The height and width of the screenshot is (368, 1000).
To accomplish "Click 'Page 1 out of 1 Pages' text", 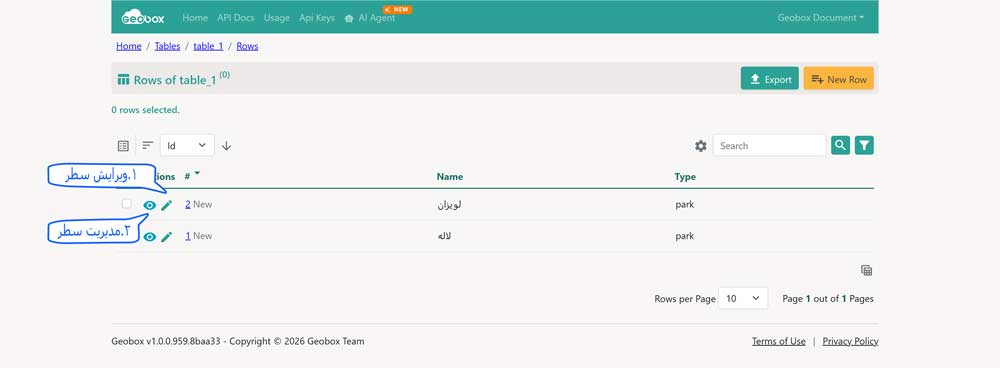I will pos(828,298).
